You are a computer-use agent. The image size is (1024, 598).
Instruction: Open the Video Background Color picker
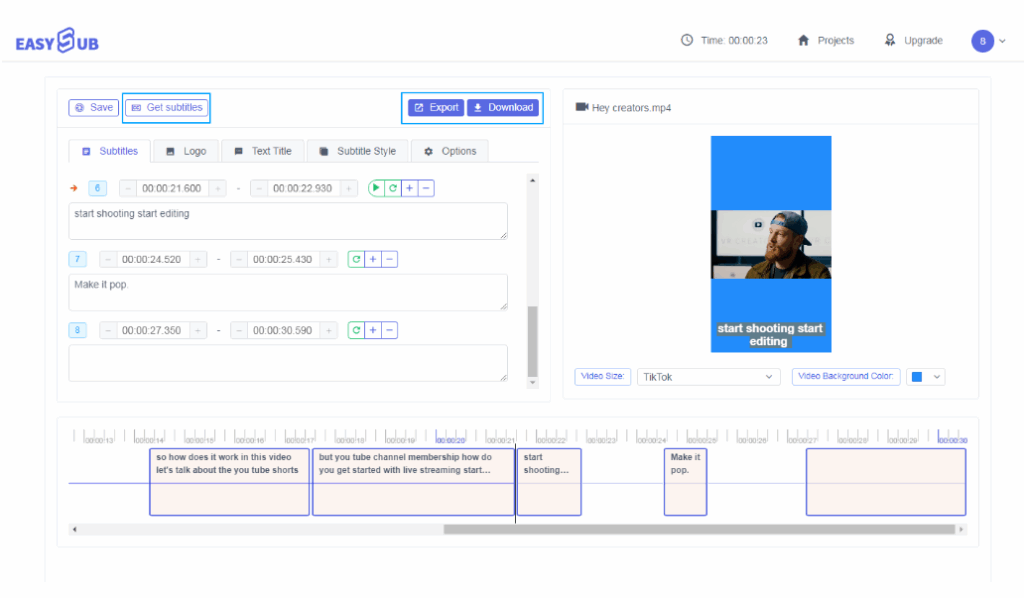pos(924,377)
